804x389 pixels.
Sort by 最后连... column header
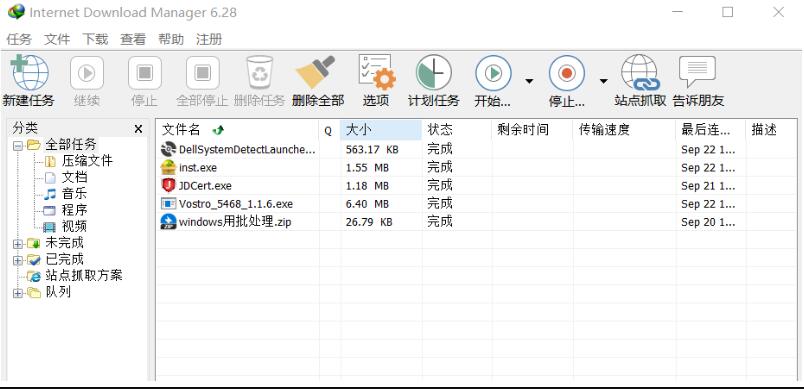tap(711, 130)
